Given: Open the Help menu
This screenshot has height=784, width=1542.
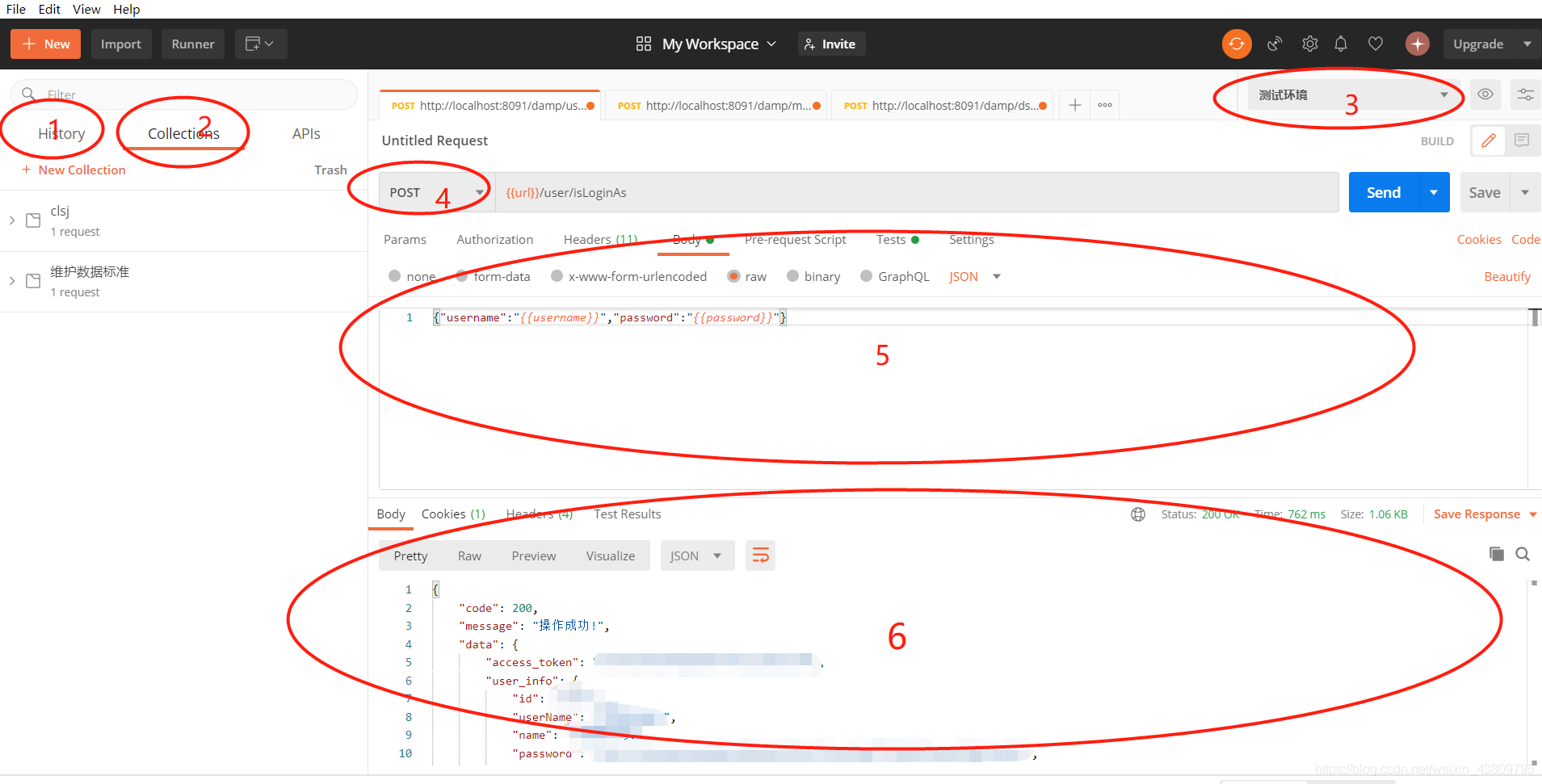Looking at the screenshot, I should pyautogui.click(x=126, y=9).
